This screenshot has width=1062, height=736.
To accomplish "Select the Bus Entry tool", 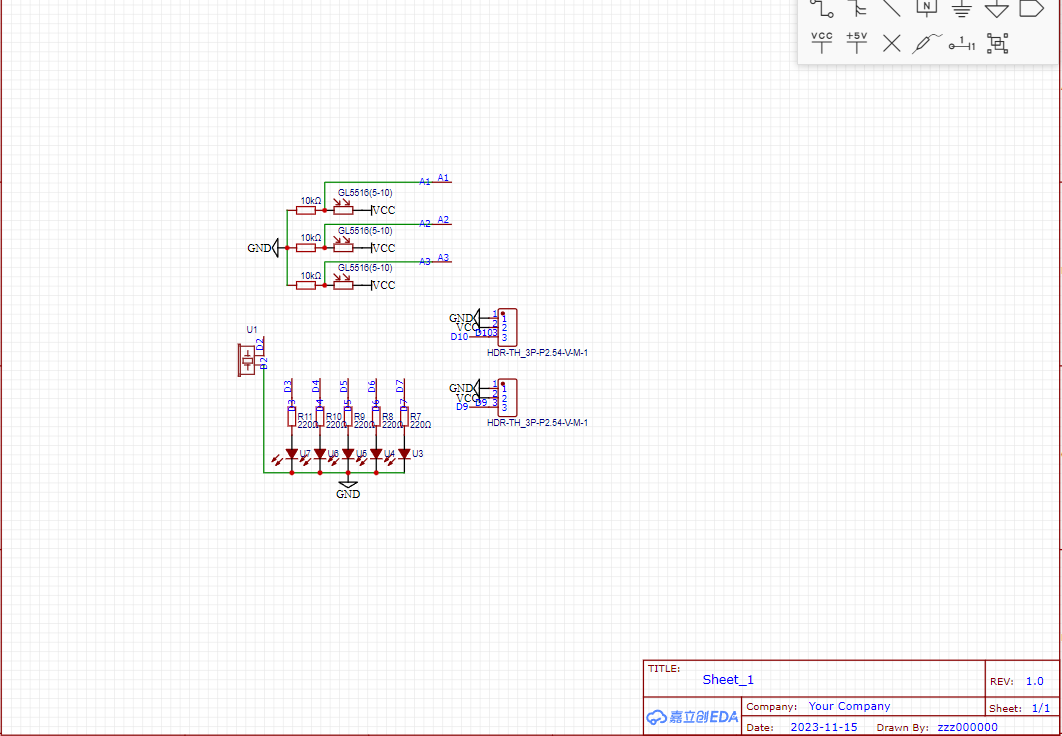I will coord(857,8).
